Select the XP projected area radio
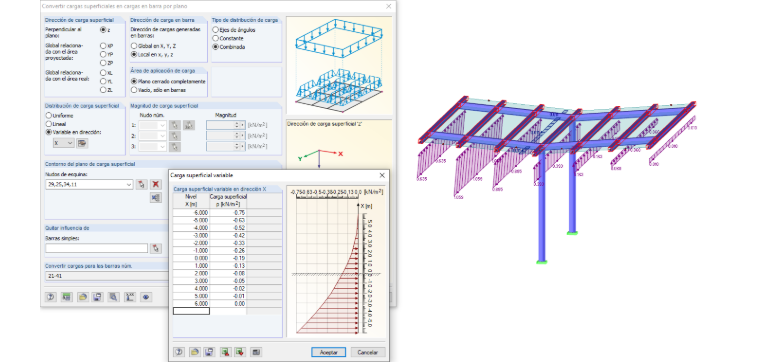Viewport: 760px width, 362px height. (103, 46)
